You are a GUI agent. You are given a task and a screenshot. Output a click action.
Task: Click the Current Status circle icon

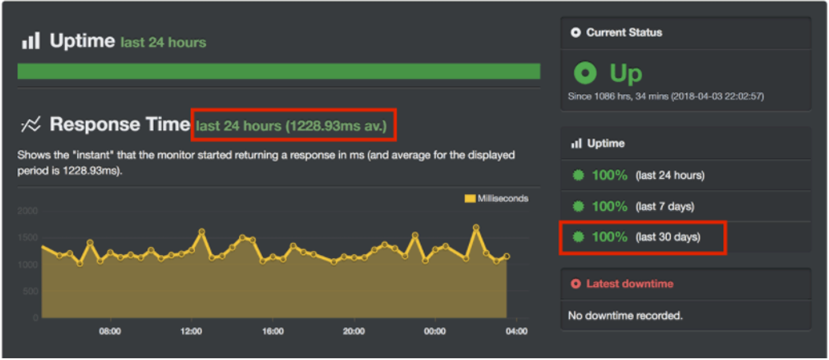pyautogui.click(x=576, y=33)
